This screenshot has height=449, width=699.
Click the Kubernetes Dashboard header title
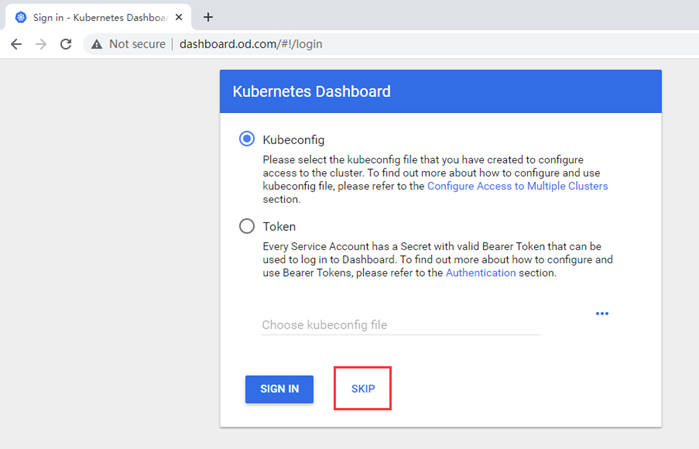click(311, 92)
